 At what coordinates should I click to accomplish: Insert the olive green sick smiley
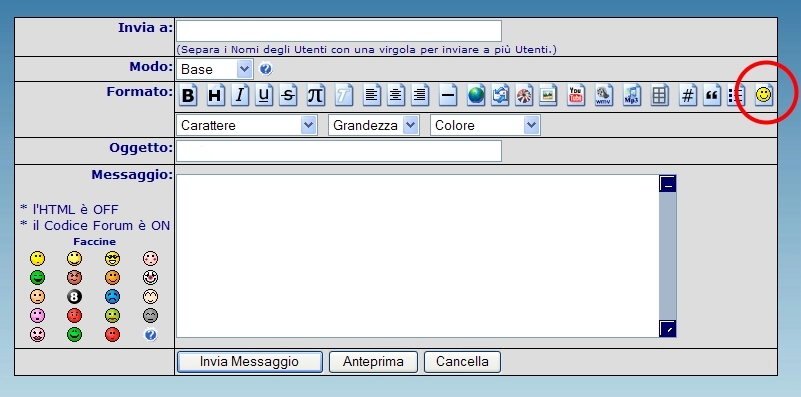pyautogui.click(x=112, y=316)
